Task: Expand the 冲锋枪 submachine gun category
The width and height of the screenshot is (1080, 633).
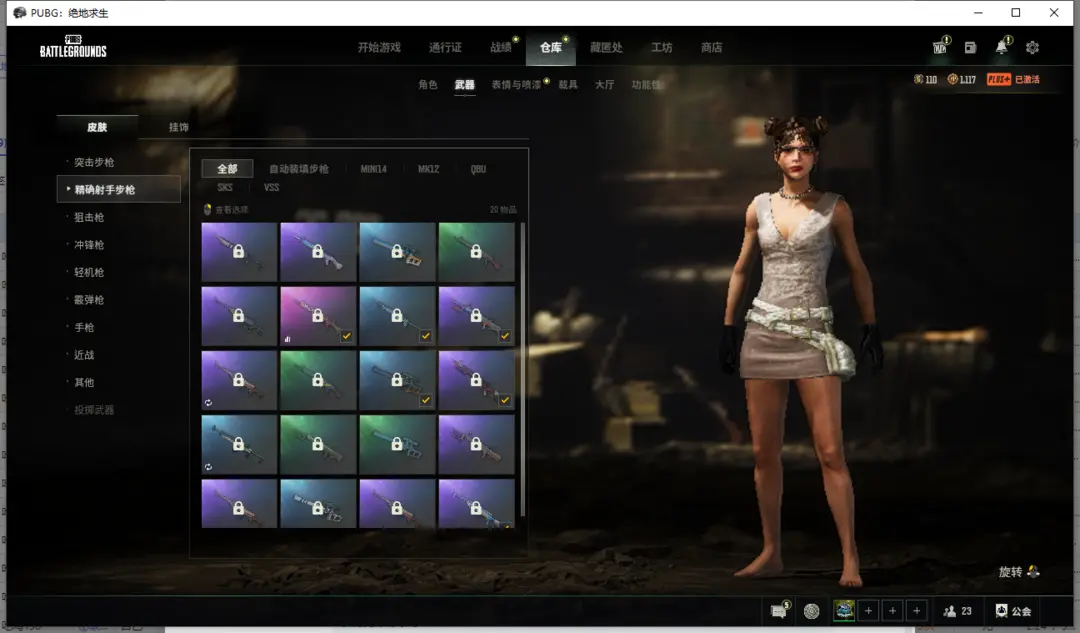Action: (89, 245)
